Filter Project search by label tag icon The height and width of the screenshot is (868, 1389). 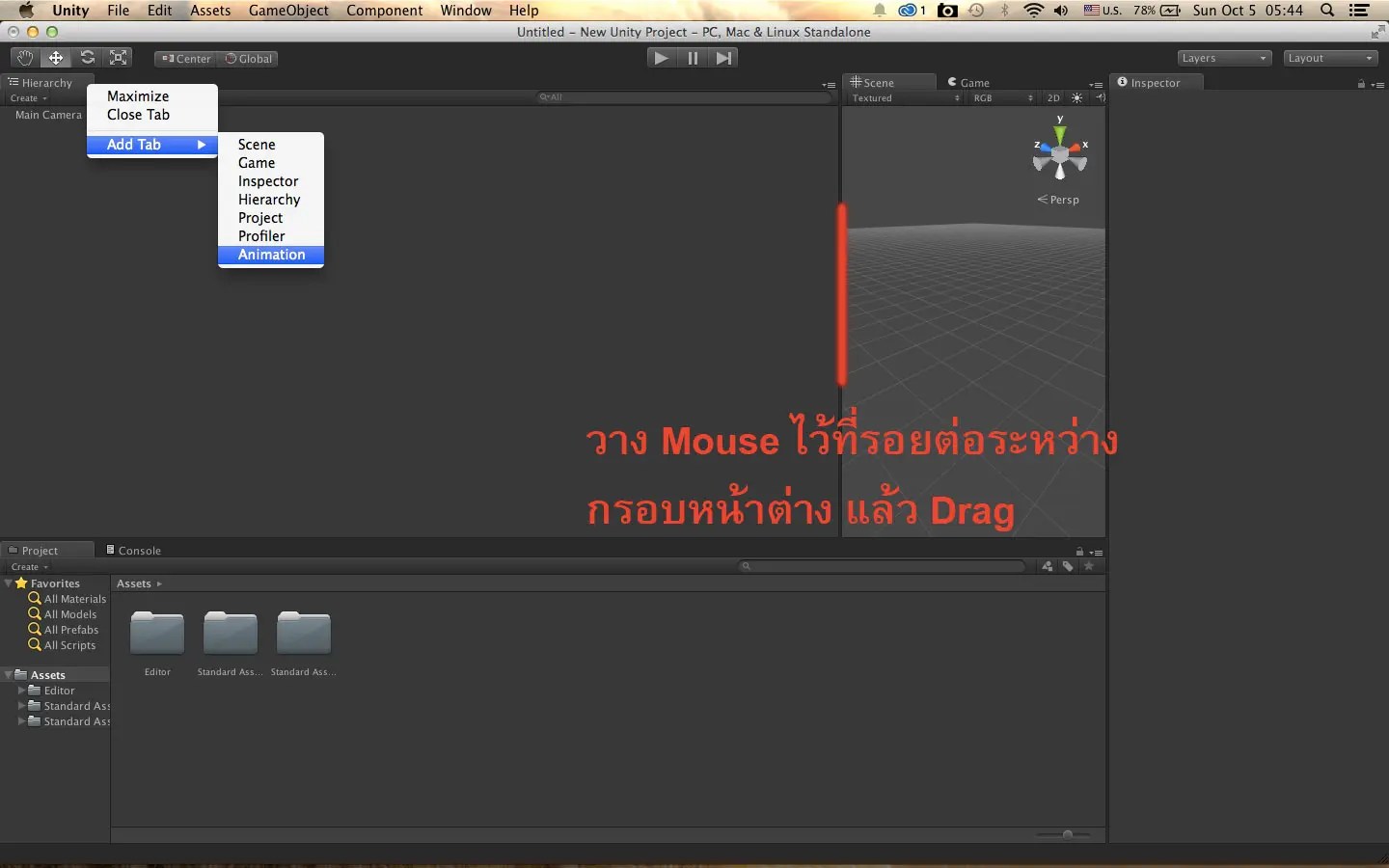point(1068,567)
